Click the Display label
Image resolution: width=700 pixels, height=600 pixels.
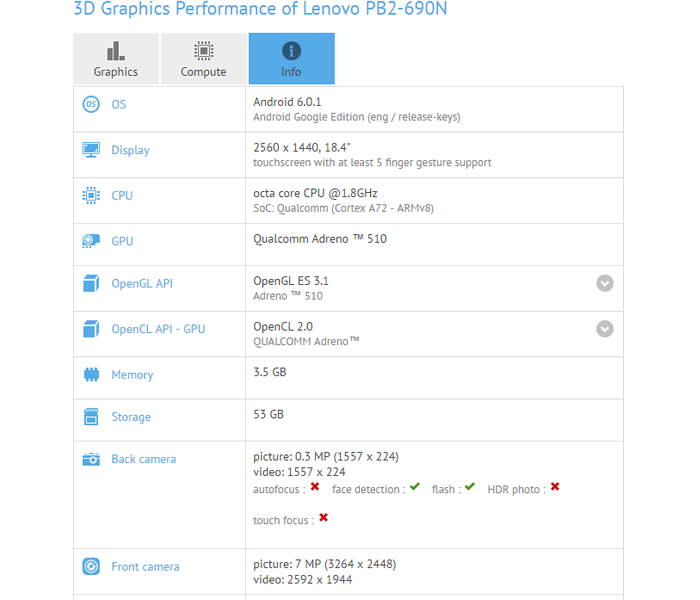pos(130,150)
